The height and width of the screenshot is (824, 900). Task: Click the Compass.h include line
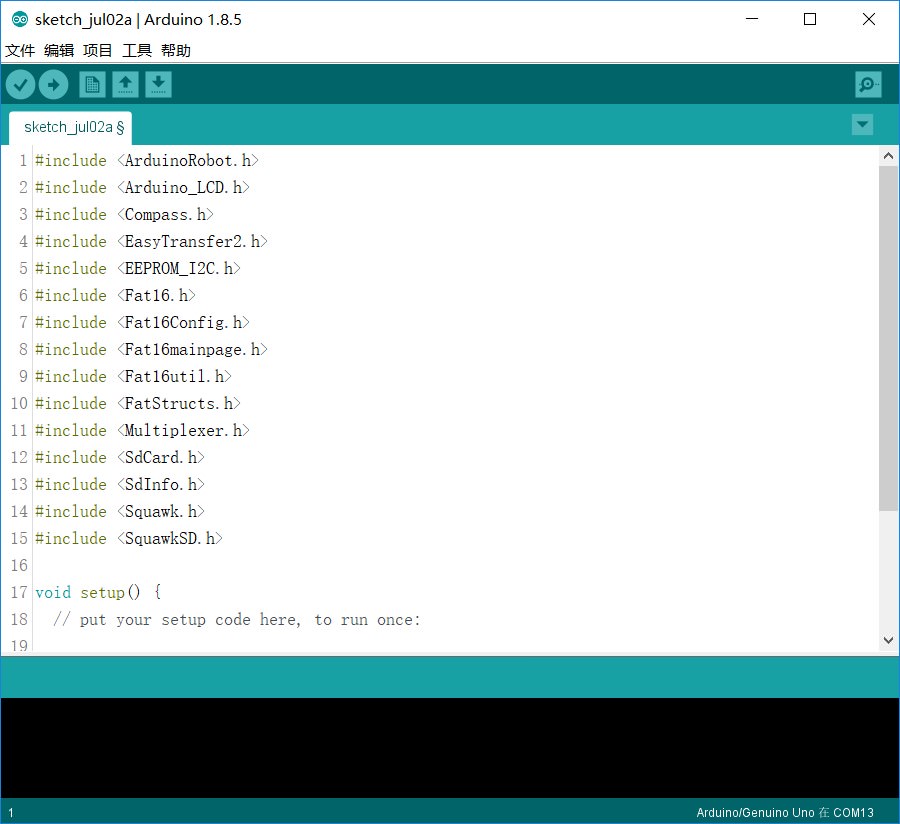tap(125, 215)
